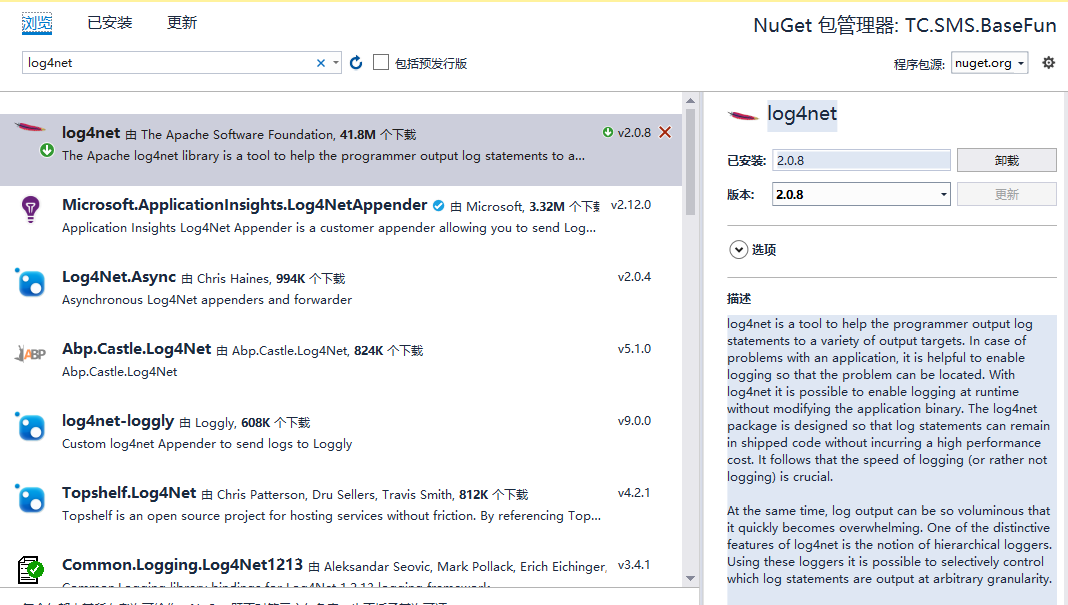Image resolution: width=1068 pixels, height=605 pixels.
Task: Click the v2.0.4 version of Log4Net.Async
Action: pyautogui.click(x=634, y=277)
